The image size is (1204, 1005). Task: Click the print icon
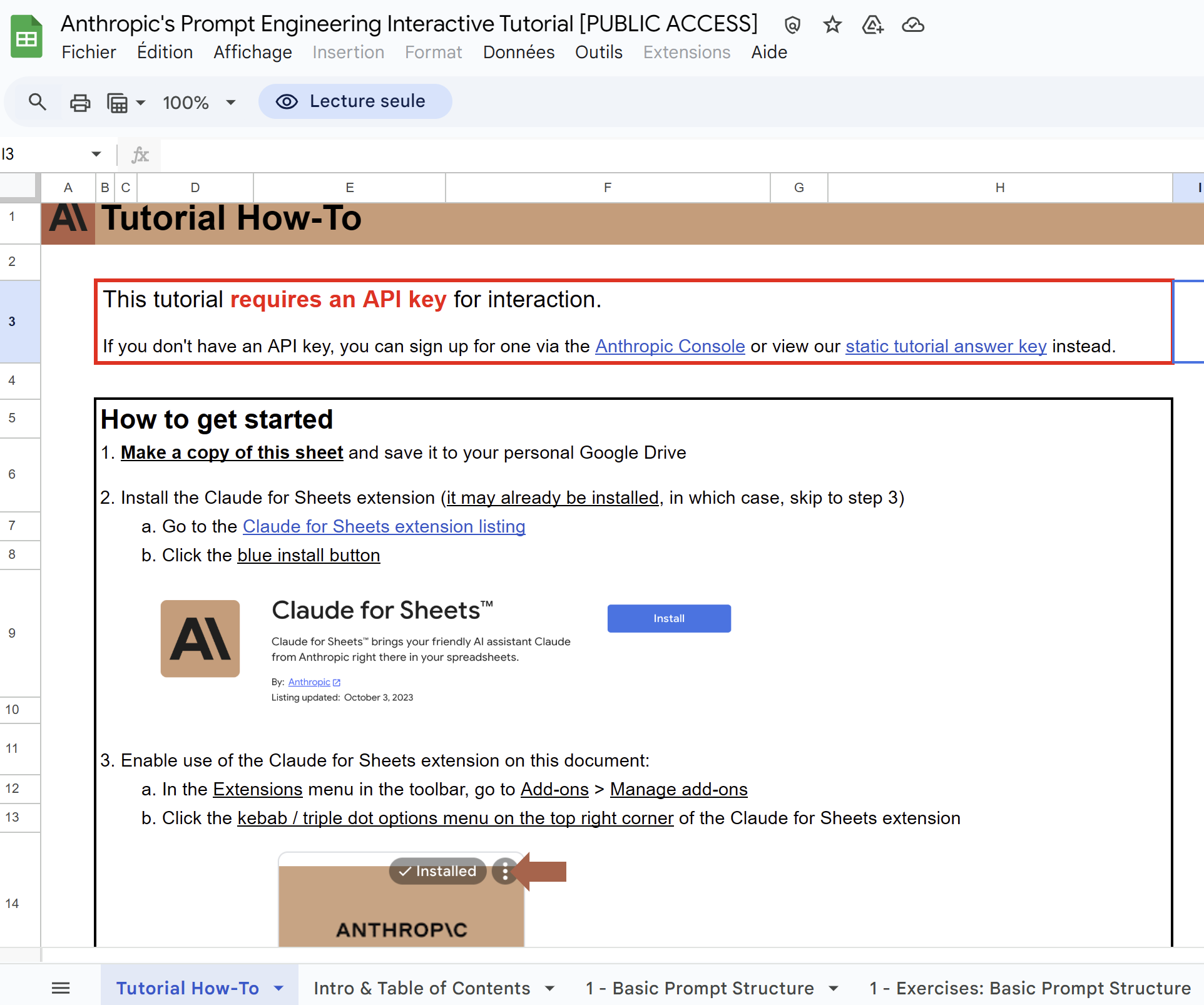80,102
